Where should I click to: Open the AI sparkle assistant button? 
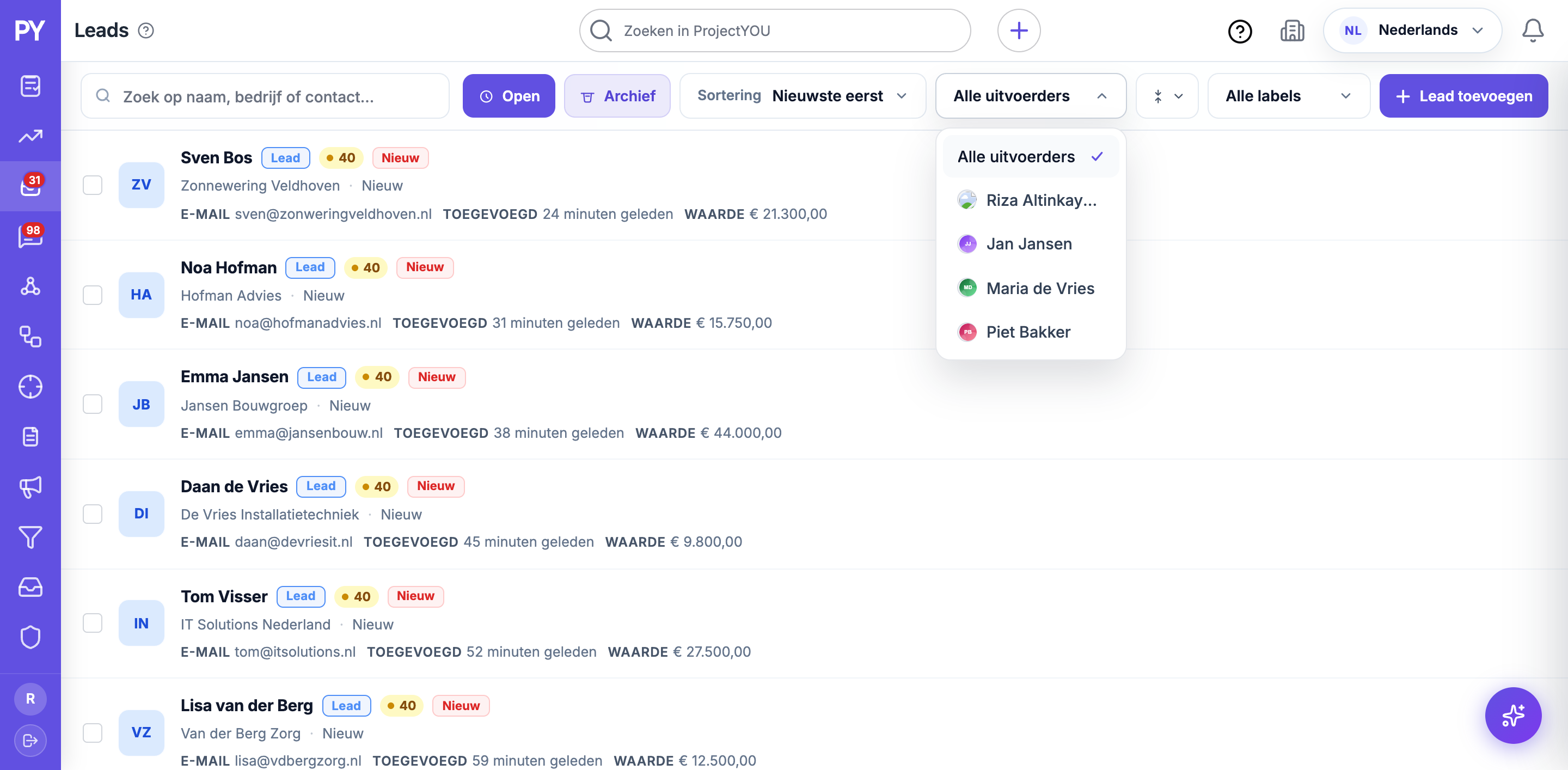coord(1512,715)
